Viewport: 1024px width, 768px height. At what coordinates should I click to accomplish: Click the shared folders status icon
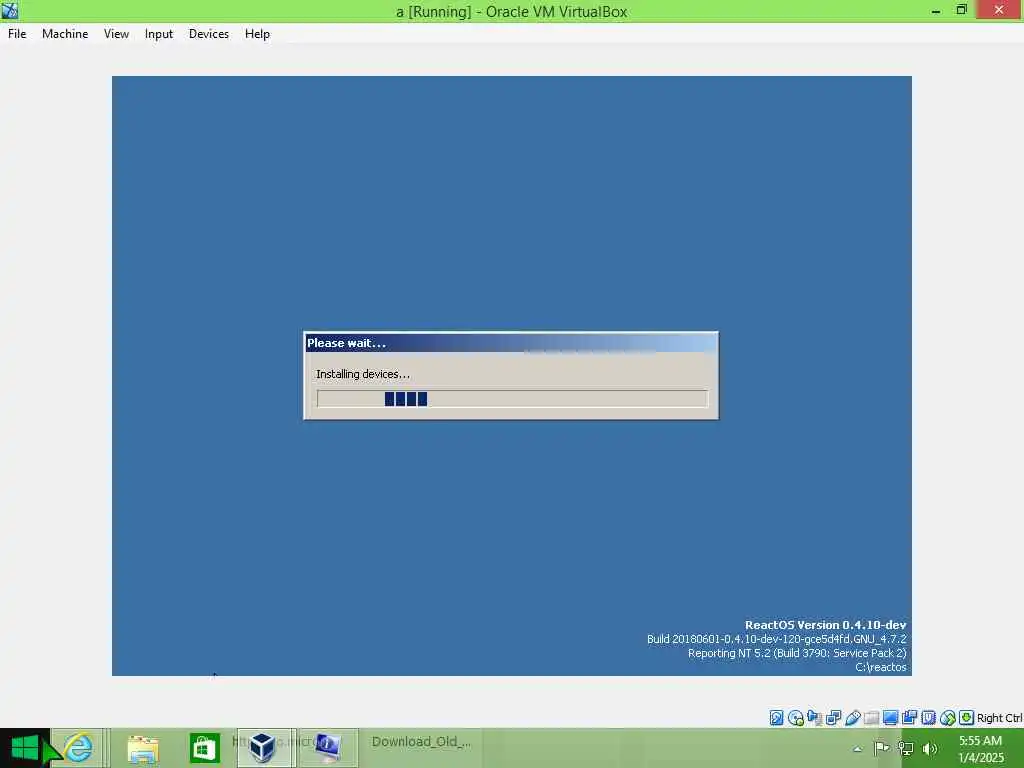pos(871,718)
